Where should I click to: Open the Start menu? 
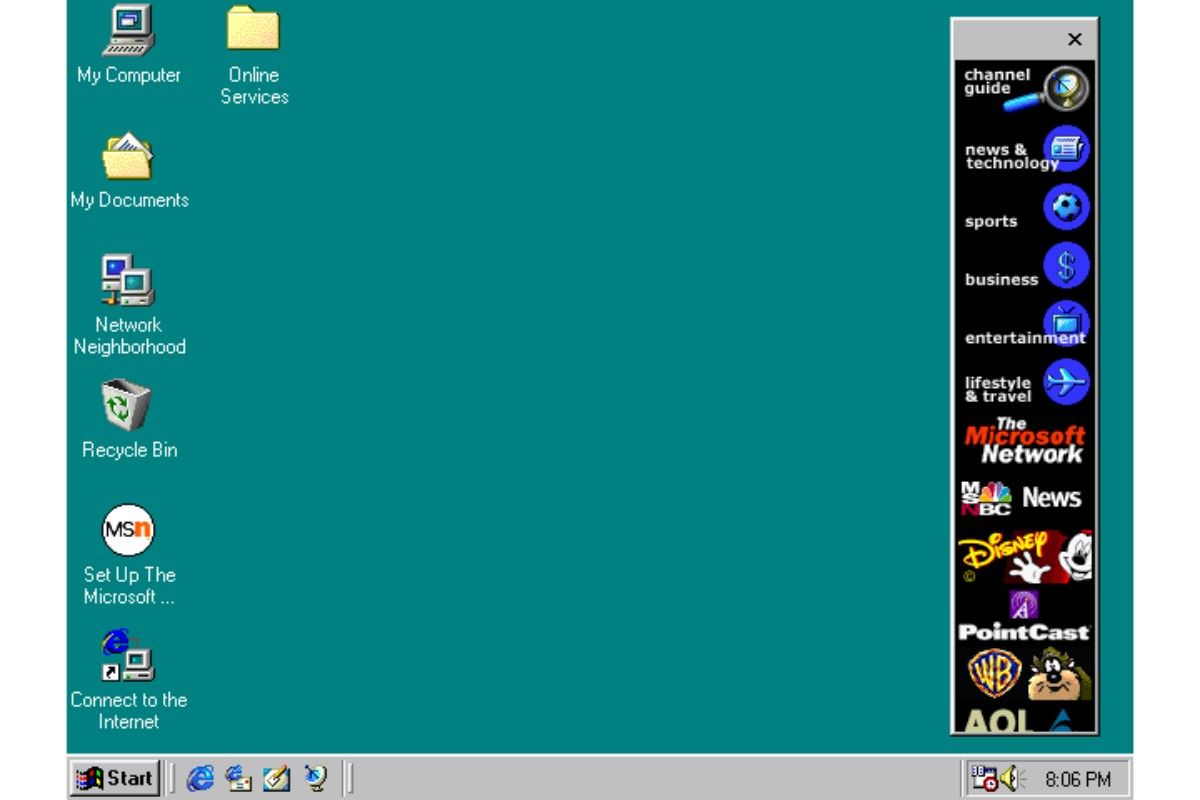(114, 778)
